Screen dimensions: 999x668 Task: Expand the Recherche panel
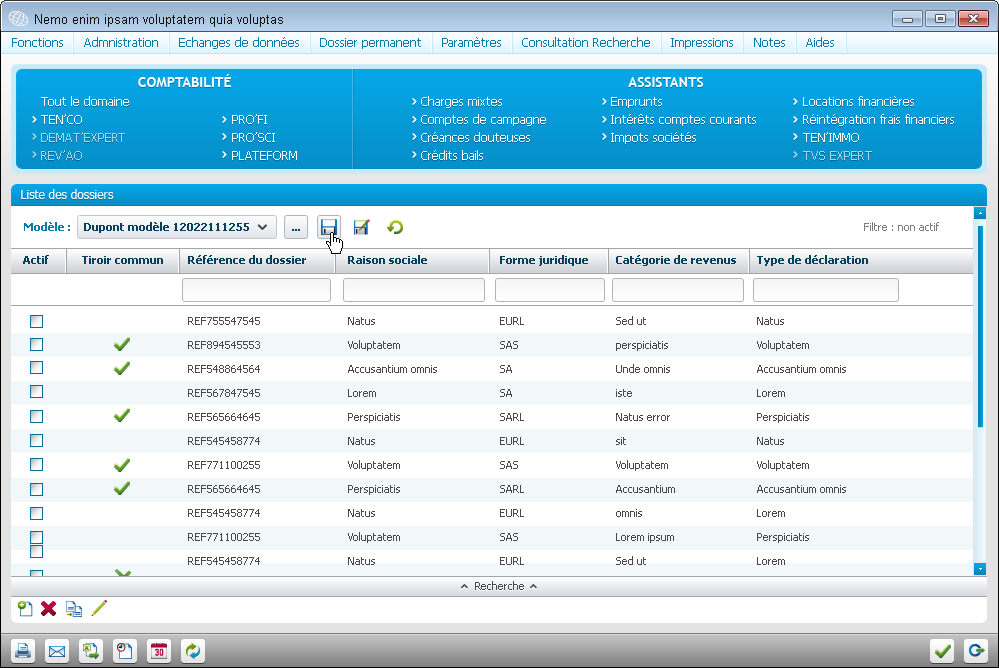pyautogui.click(x=498, y=586)
